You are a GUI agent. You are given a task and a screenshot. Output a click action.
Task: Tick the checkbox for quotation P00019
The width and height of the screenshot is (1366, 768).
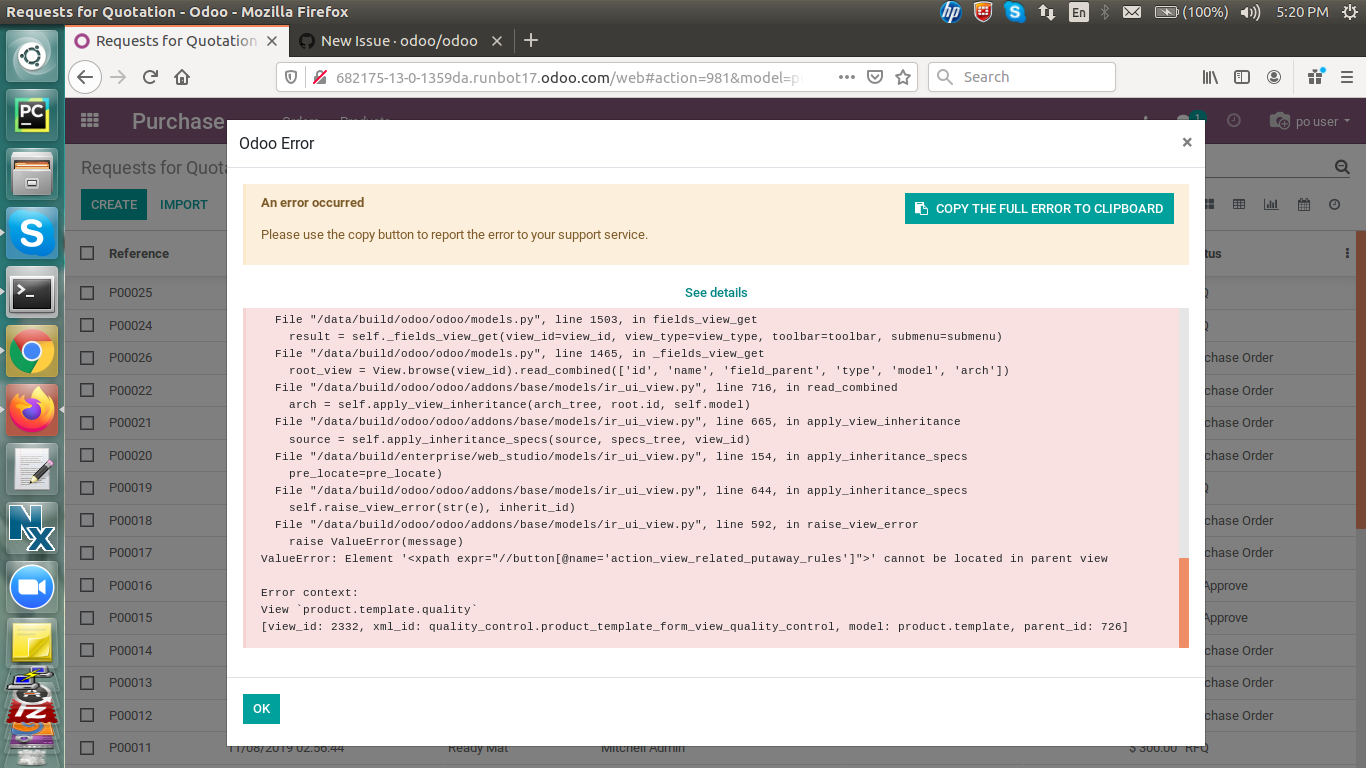coord(87,487)
